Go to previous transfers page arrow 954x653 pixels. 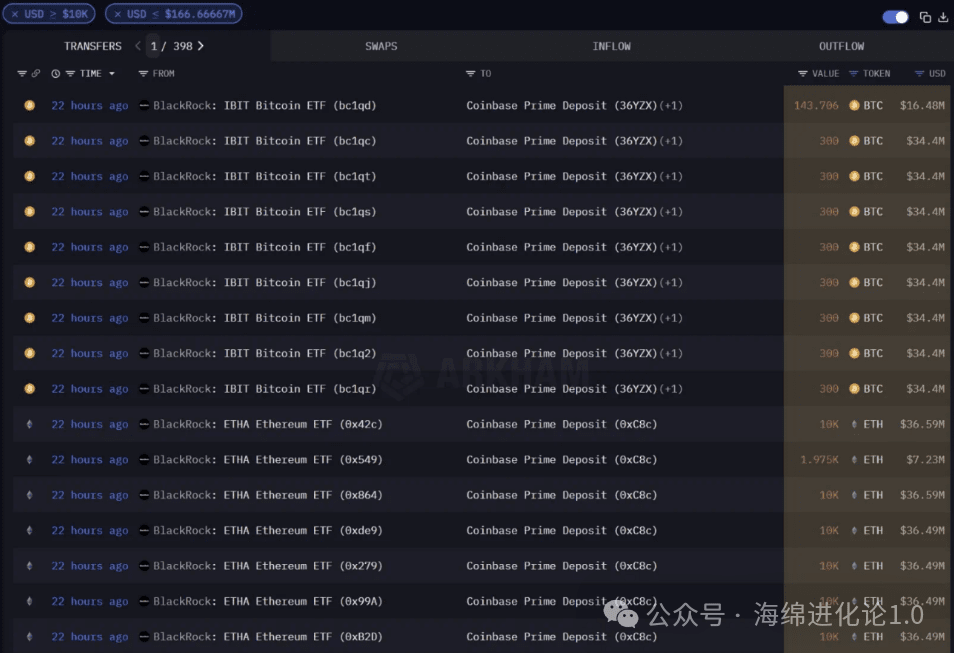(138, 46)
